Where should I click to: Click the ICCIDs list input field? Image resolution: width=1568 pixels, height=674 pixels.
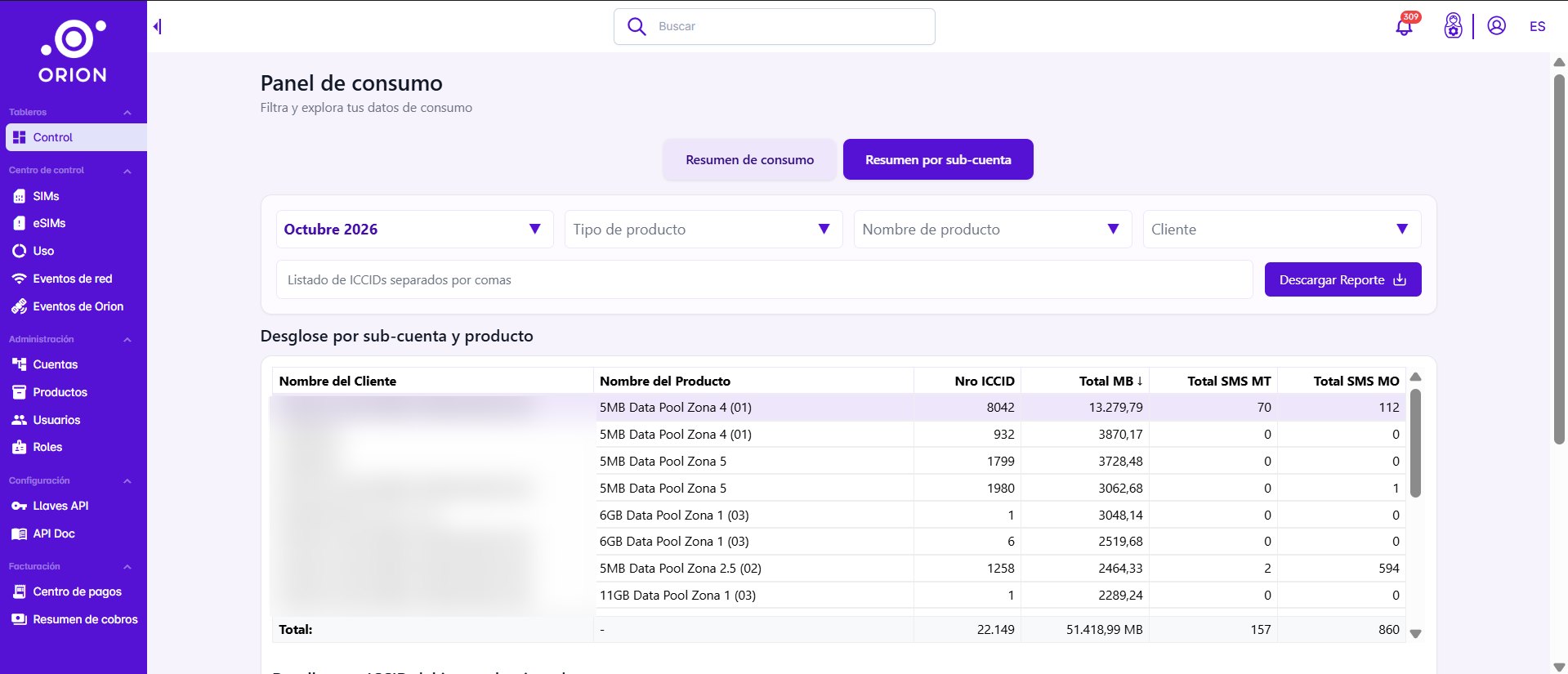coord(764,279)
